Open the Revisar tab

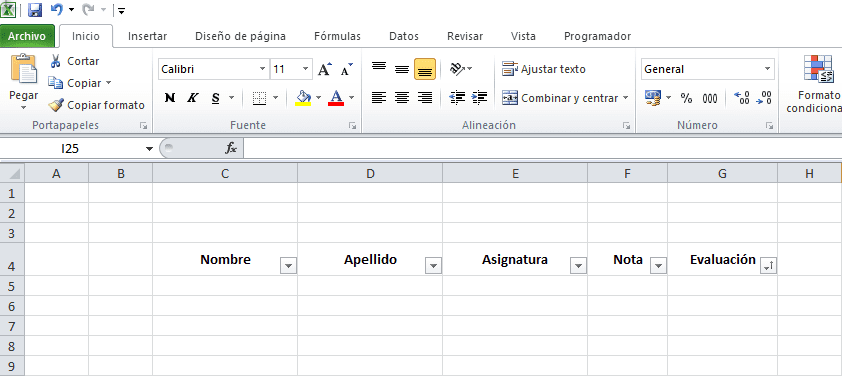coord(465,36)
